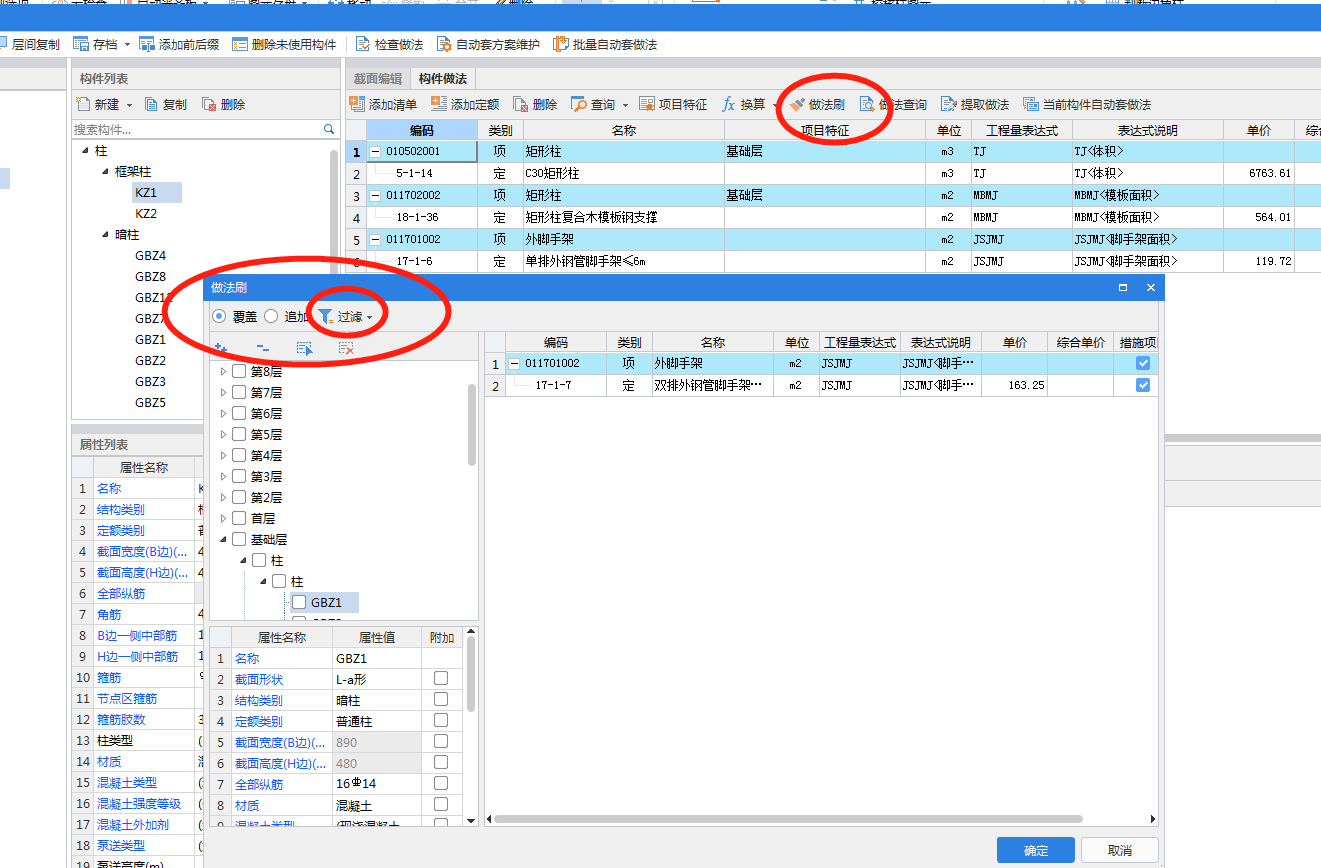Screen dimensions: 1321x868
Task: Collapse the 框架柱 node in 构件列表
Action: pos(106,171)
